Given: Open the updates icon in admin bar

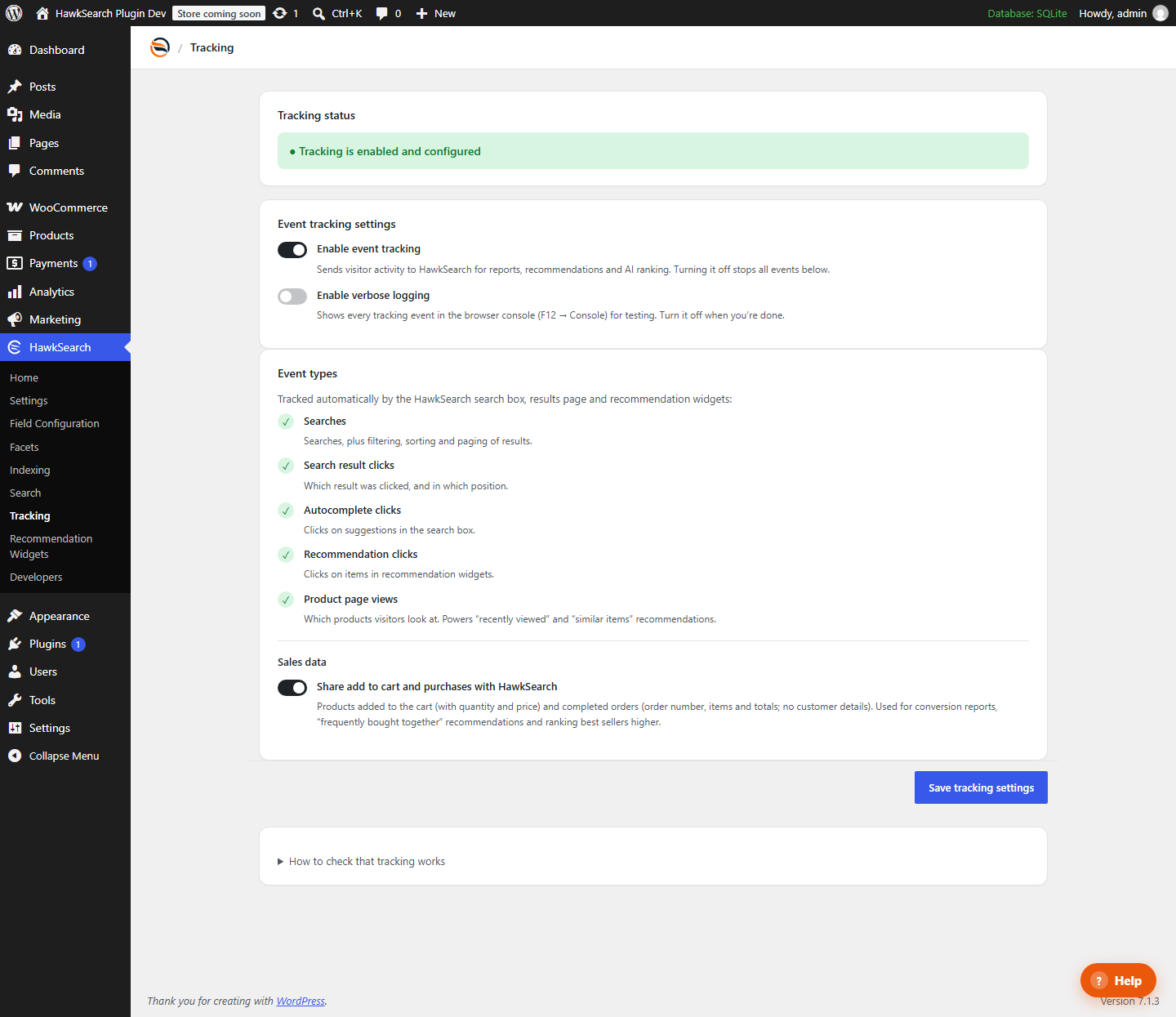Looking at the screenshot, I should [279, 13].
